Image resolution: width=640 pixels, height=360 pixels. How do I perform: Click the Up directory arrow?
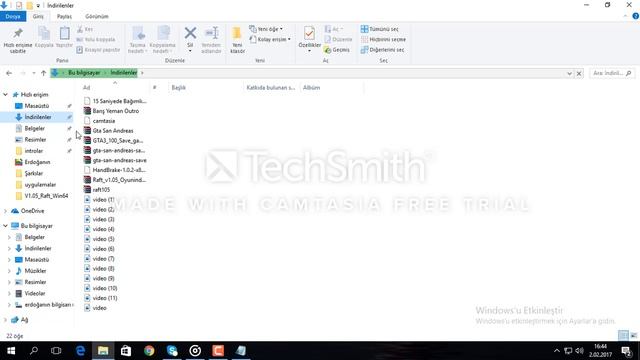43,73
